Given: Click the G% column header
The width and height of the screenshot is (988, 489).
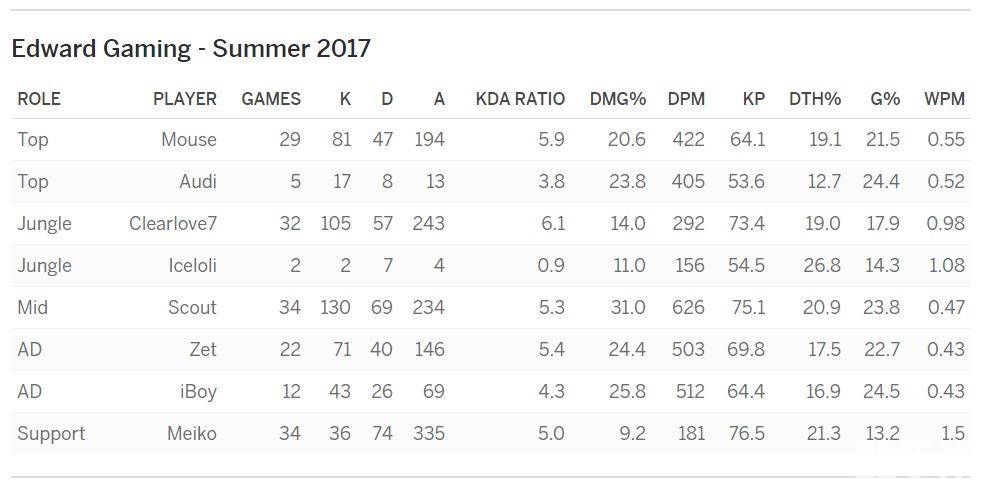Looking at the screenshot, I should 884,98.
